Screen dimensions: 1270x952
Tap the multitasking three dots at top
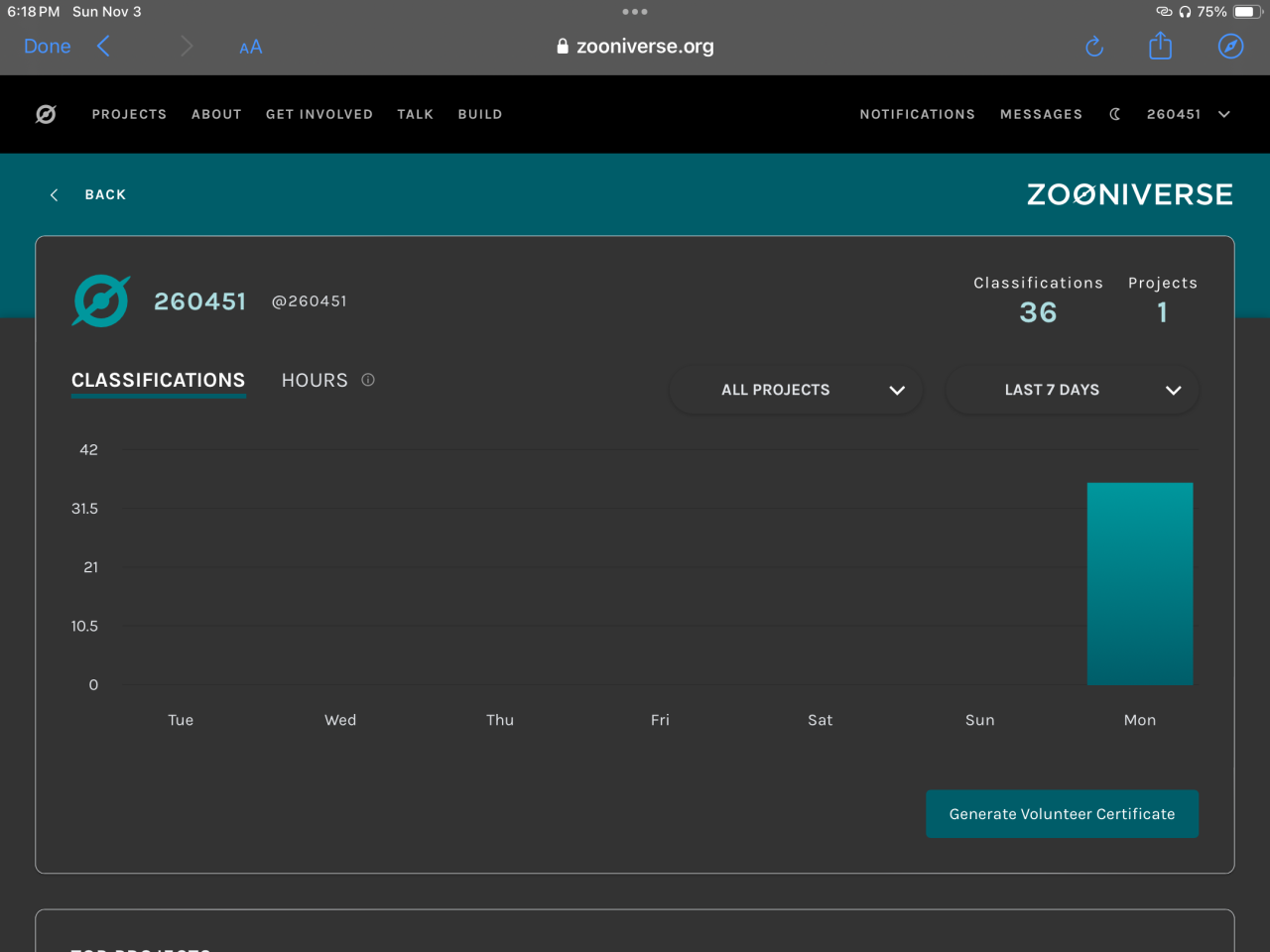(x=635, y=12)
